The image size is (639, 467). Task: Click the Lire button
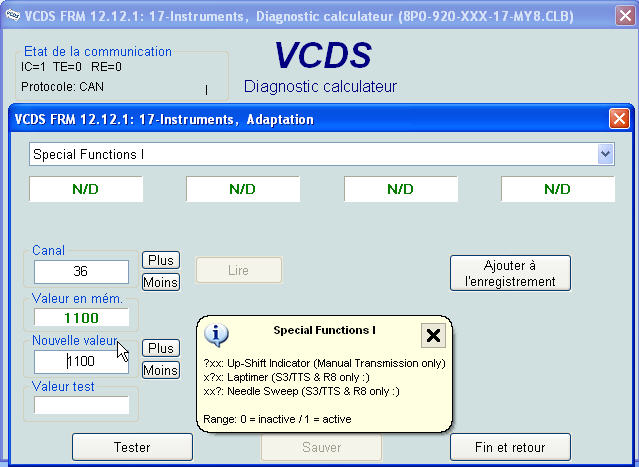[238, 270]
